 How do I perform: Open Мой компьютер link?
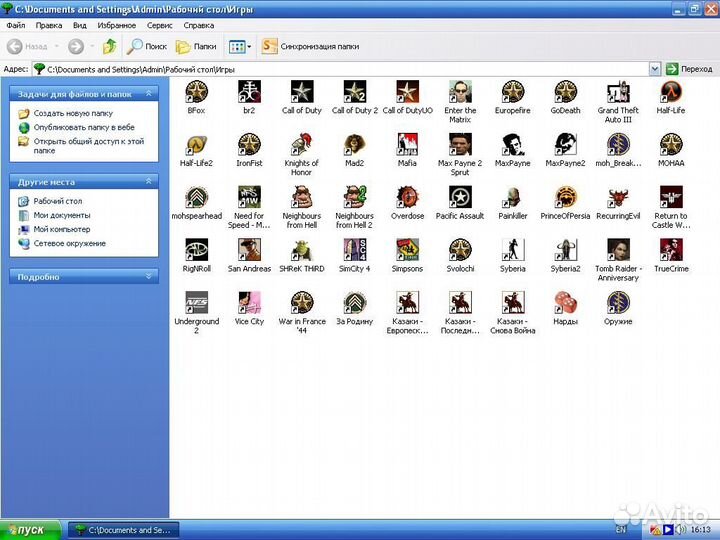click(62, 230)
